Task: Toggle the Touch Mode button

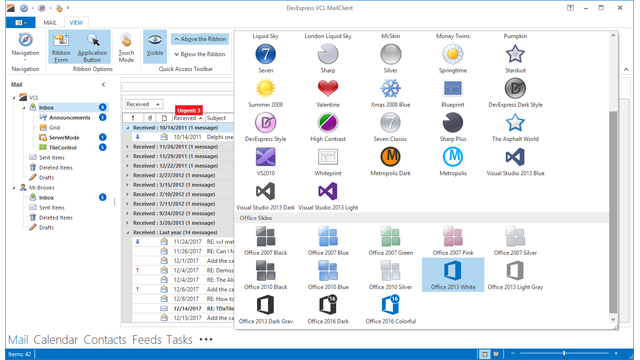Action: pos(126,47)
